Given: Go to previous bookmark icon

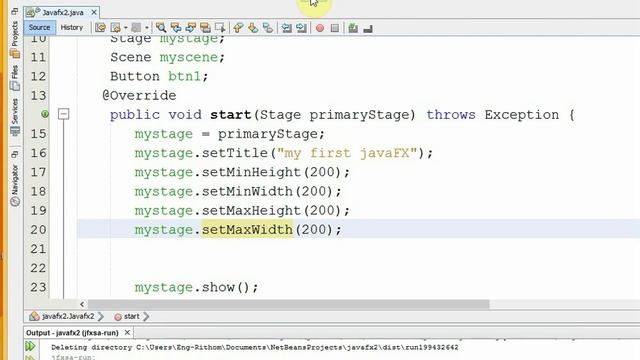Looking at the screenshot, I should coord(238,28).
